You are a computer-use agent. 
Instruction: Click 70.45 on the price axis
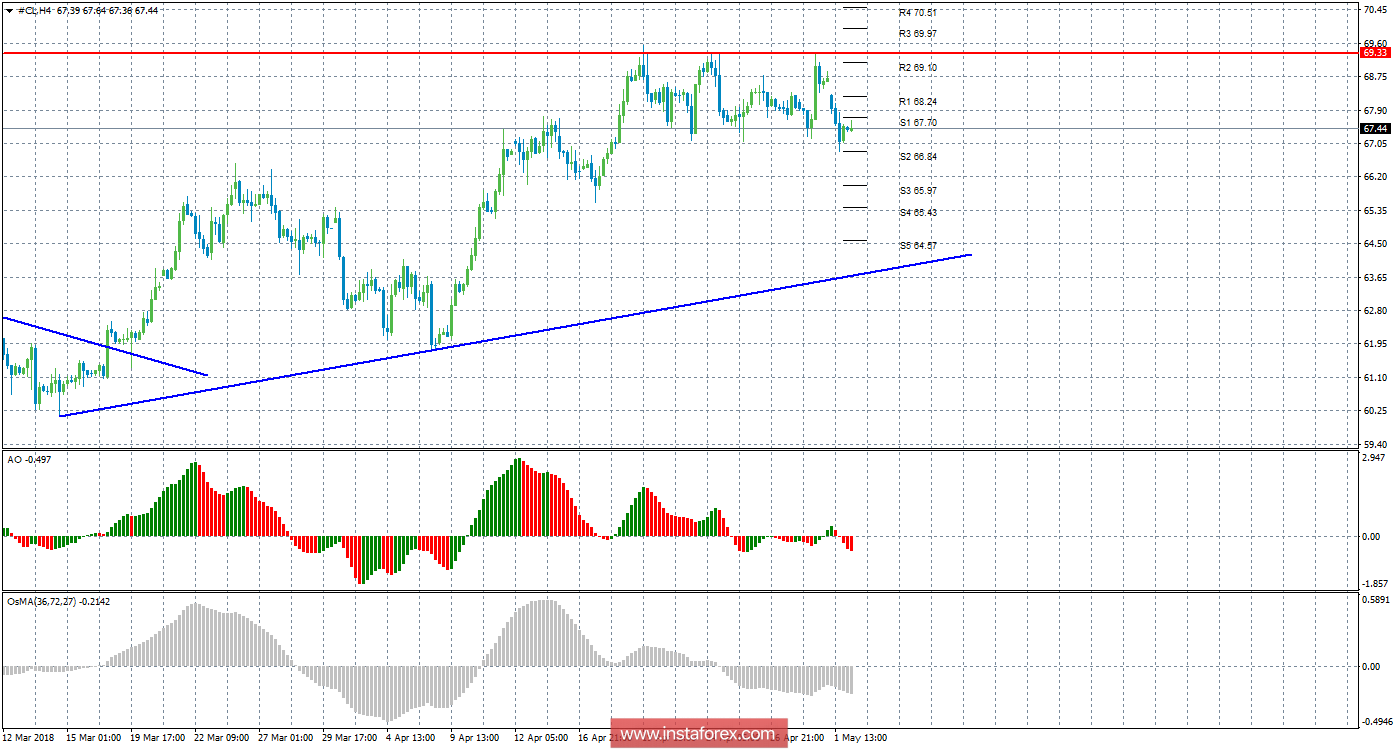point(1377,10)
